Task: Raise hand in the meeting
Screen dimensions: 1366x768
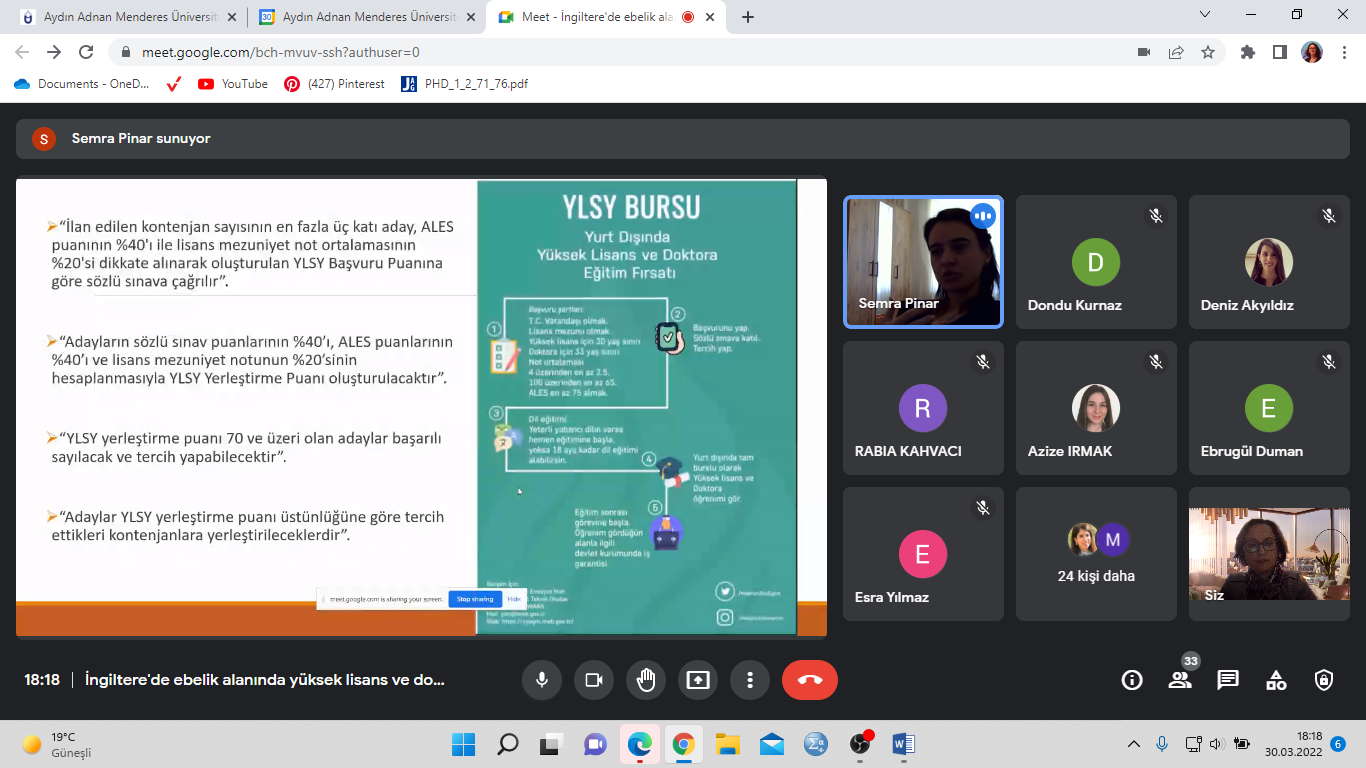Action: coord(646,680)
